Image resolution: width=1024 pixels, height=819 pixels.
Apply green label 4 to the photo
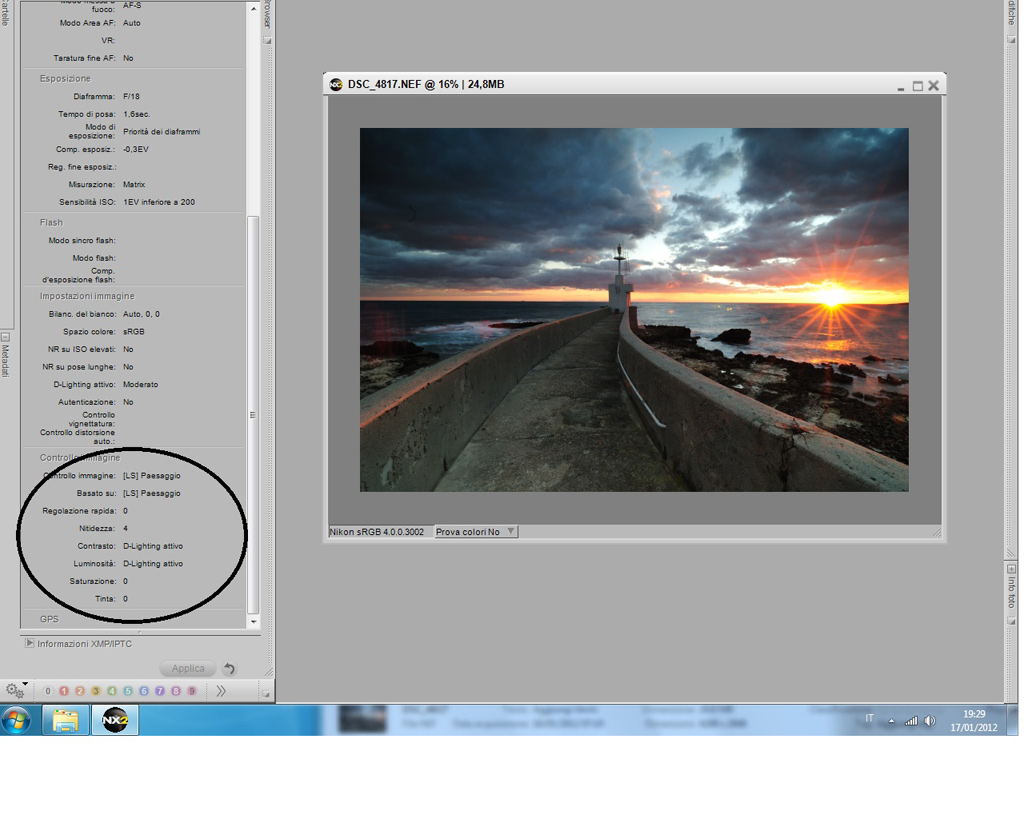(112, 691)
